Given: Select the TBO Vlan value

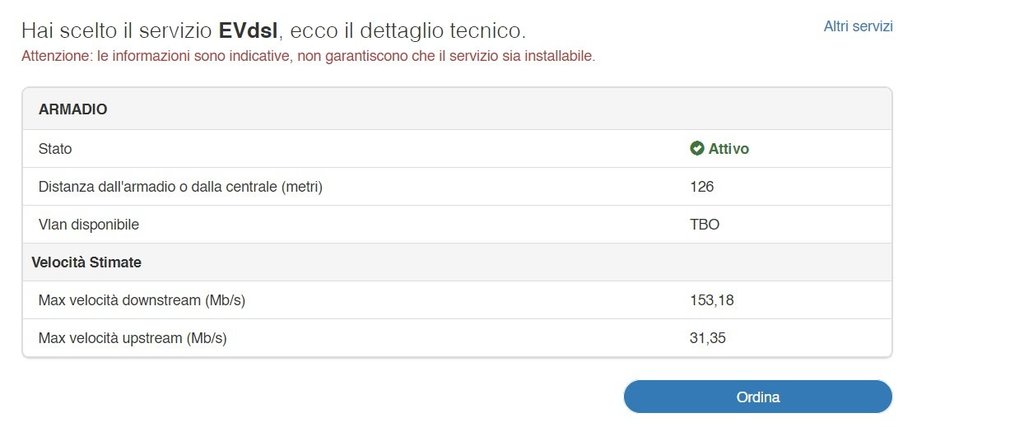Looking at the screenshot, I should click(x=705, y=225).
